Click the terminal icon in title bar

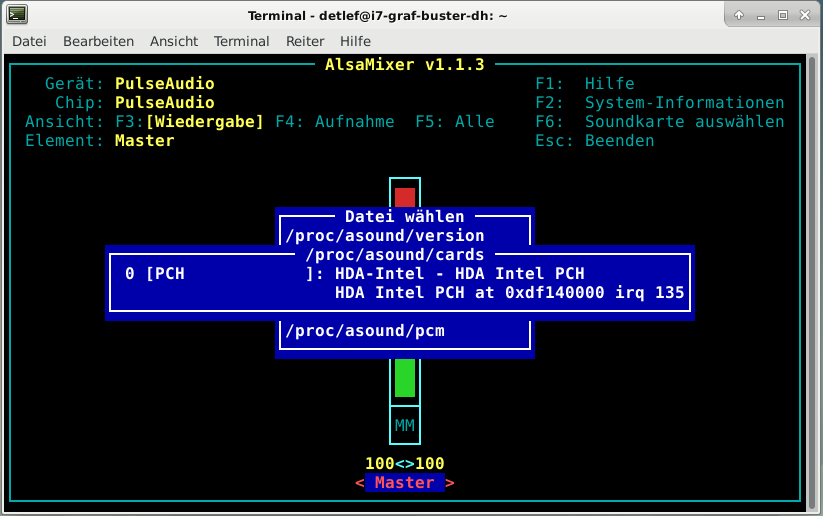pos(17,15)
